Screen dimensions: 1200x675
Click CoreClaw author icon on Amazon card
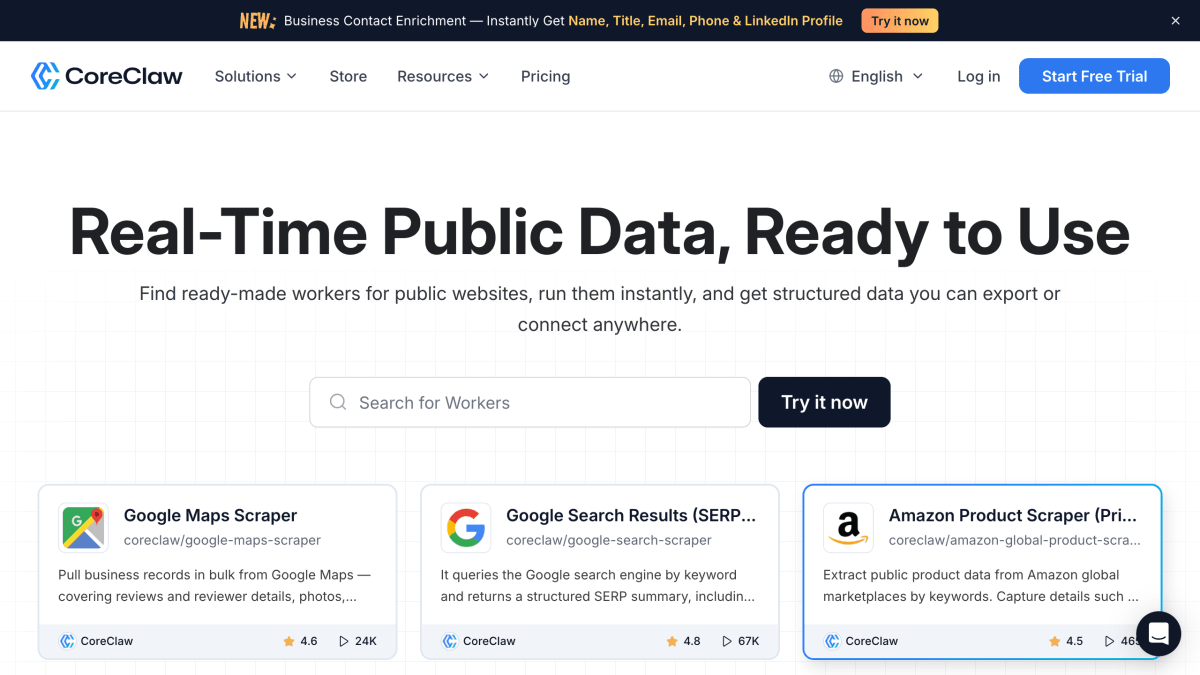(x=832, y=641)
